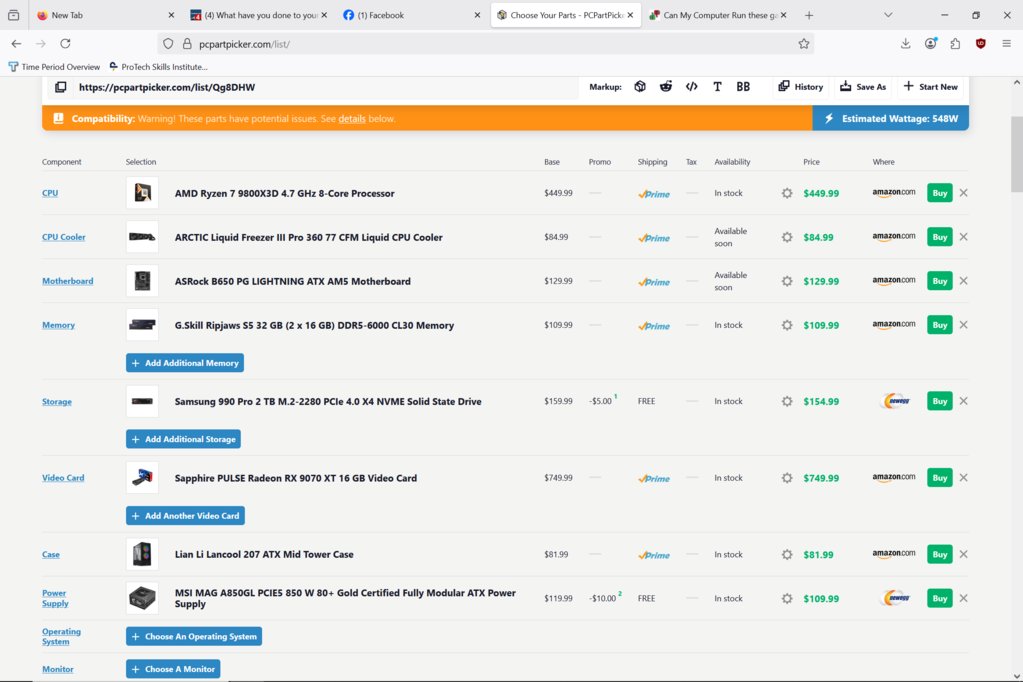Click Add Additional Storage button

(183, 439)
